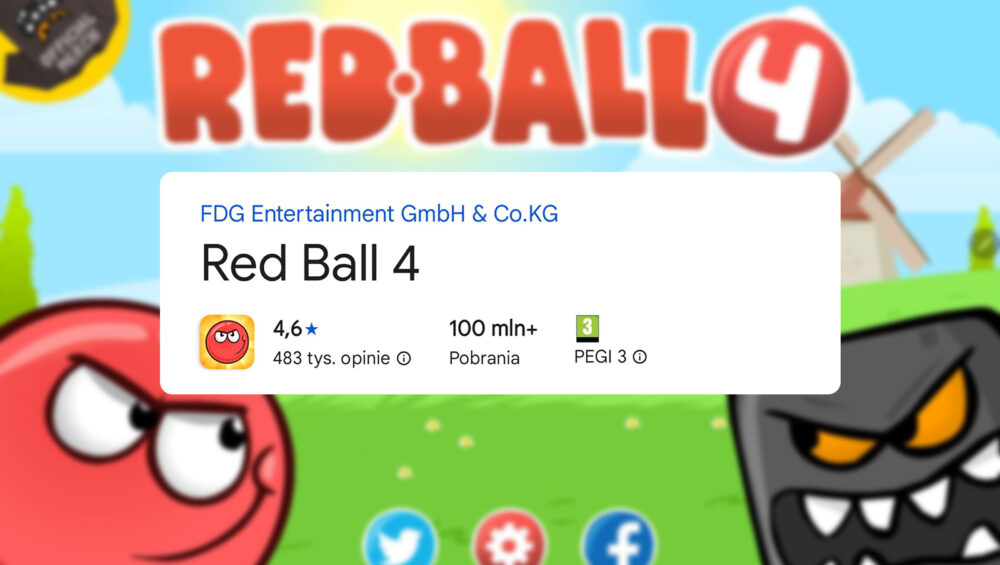
Task: Click the Red Ball 4 app icon
Action: click(x=227, y=342)
